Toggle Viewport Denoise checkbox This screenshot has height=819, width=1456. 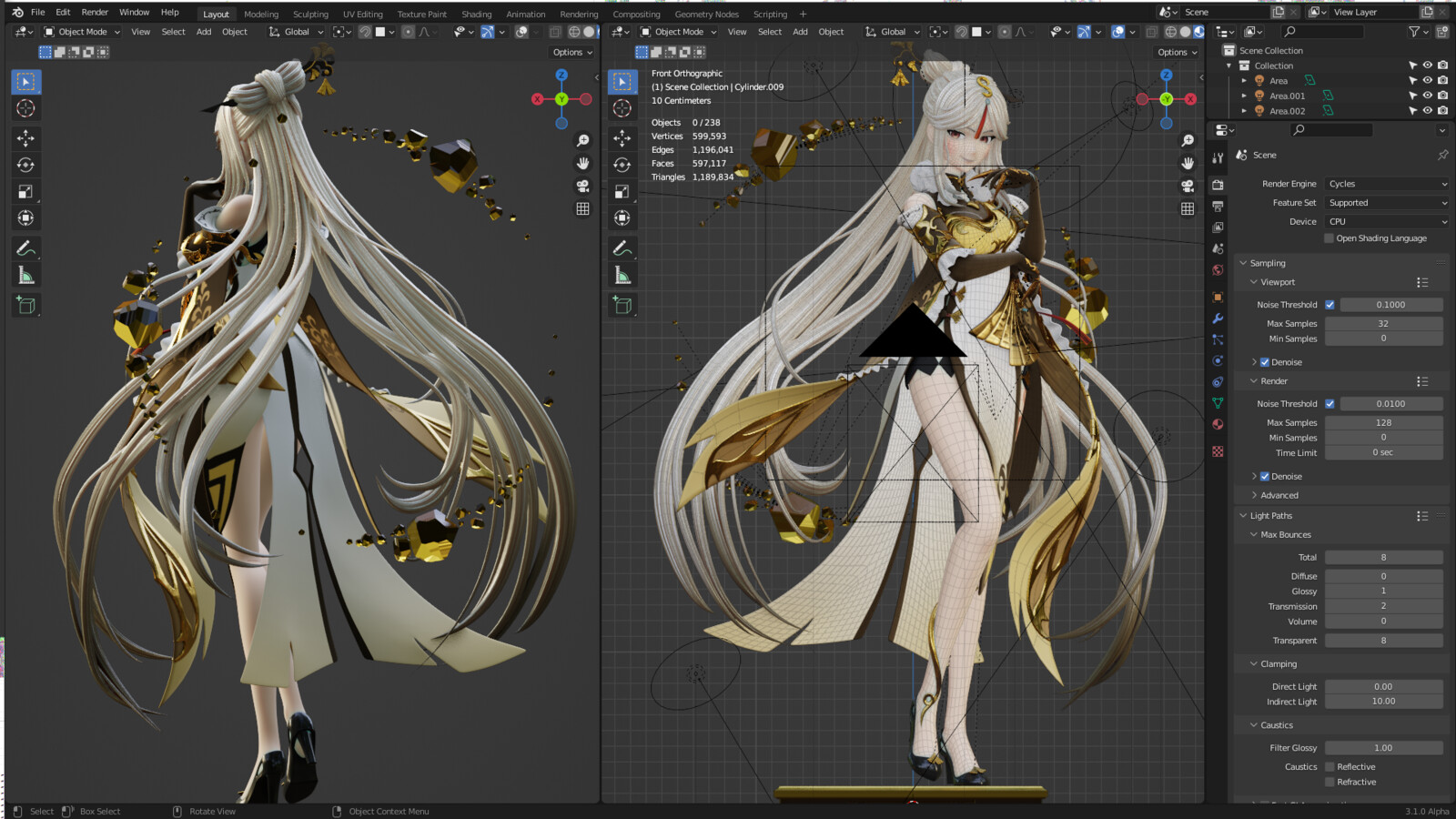1265,362
